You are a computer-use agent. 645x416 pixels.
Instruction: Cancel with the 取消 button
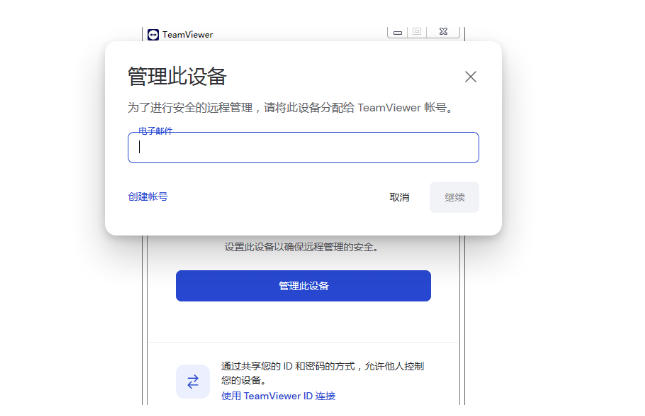tap(399, 197)
